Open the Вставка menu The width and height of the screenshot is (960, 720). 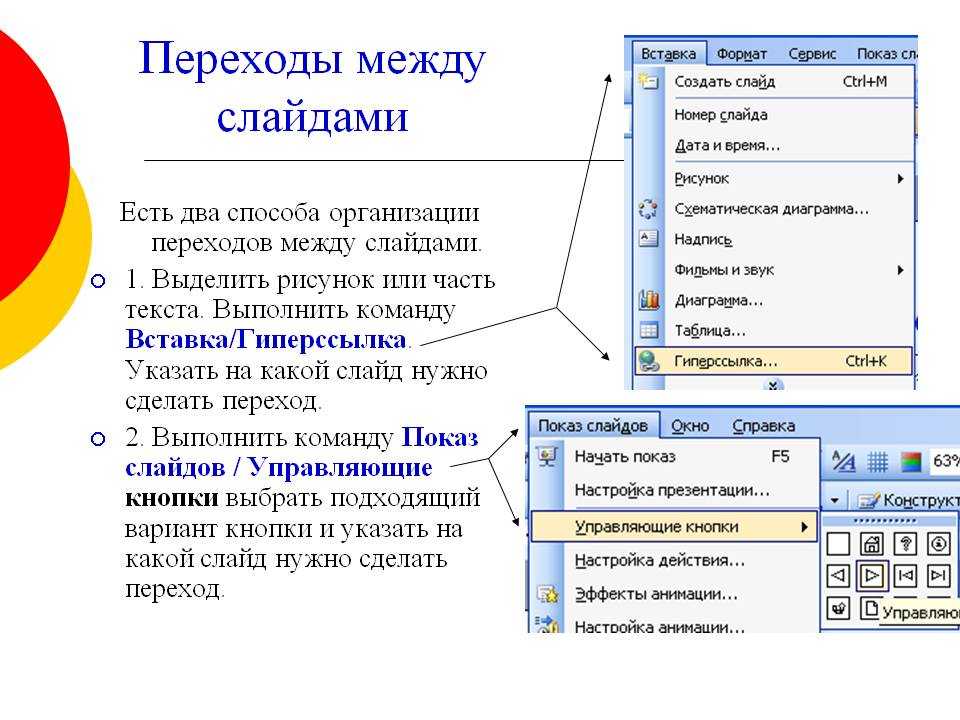coord(669,54)
